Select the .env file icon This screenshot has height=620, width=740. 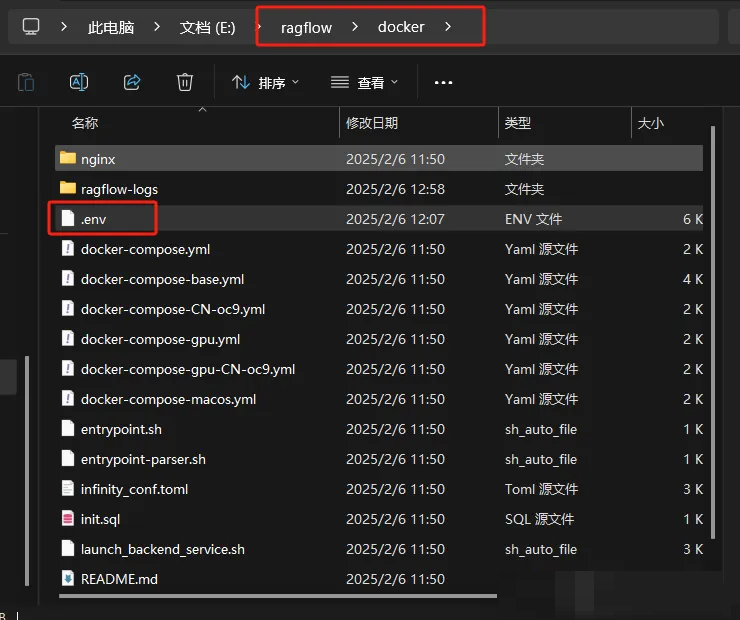(x=68, y=218)
